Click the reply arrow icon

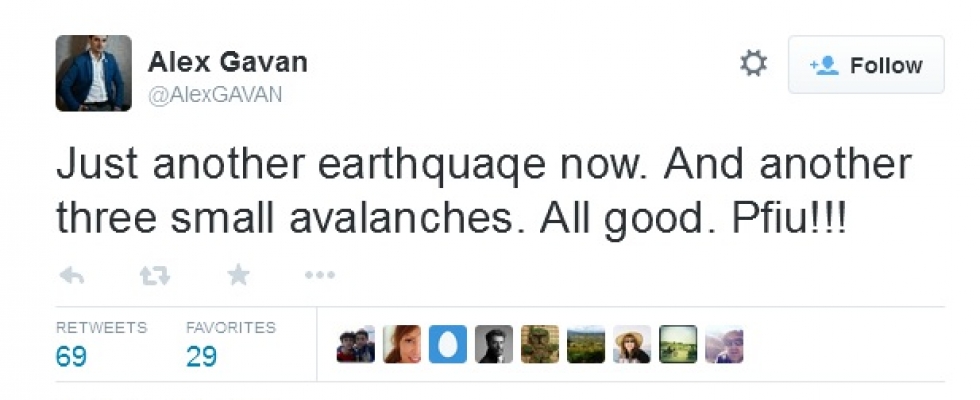(x=71, y=275)
